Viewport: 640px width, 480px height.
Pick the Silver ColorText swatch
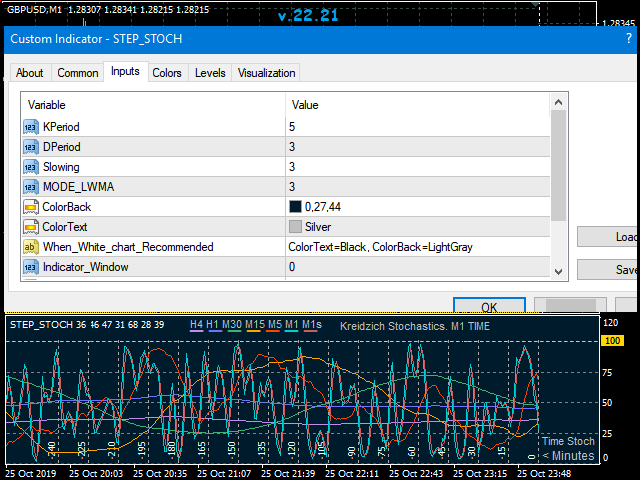[x=295, y=227]
